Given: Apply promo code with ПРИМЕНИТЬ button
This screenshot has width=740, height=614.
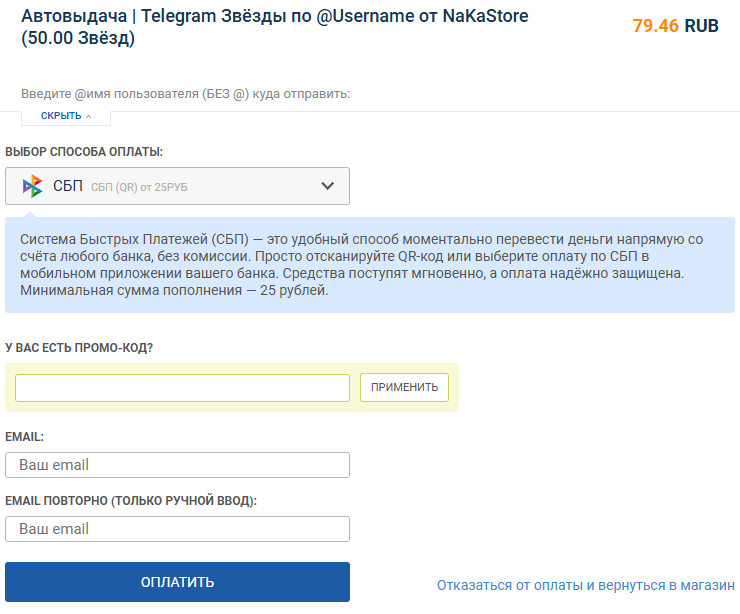Looking at the screenshot, I should point(404,387).
